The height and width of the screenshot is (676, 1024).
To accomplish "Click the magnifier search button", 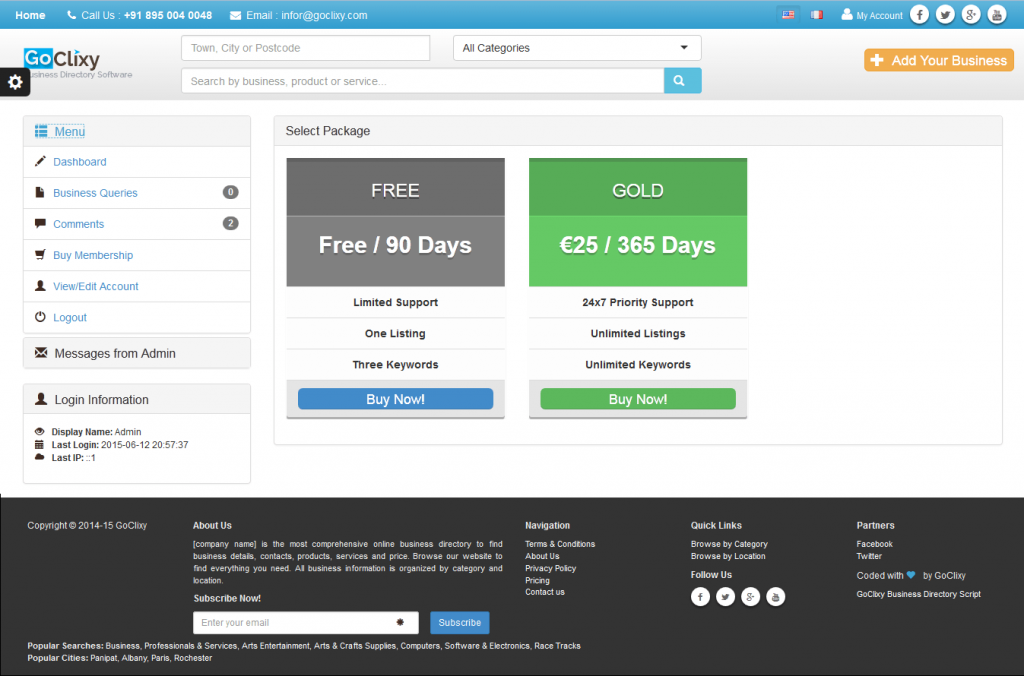I will (682, 81).
